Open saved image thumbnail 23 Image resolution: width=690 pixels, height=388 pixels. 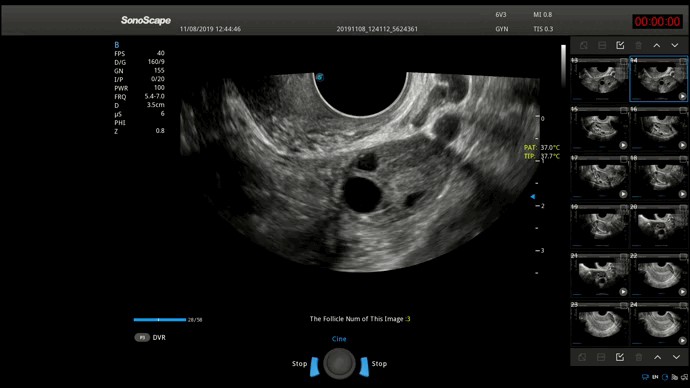599,323
